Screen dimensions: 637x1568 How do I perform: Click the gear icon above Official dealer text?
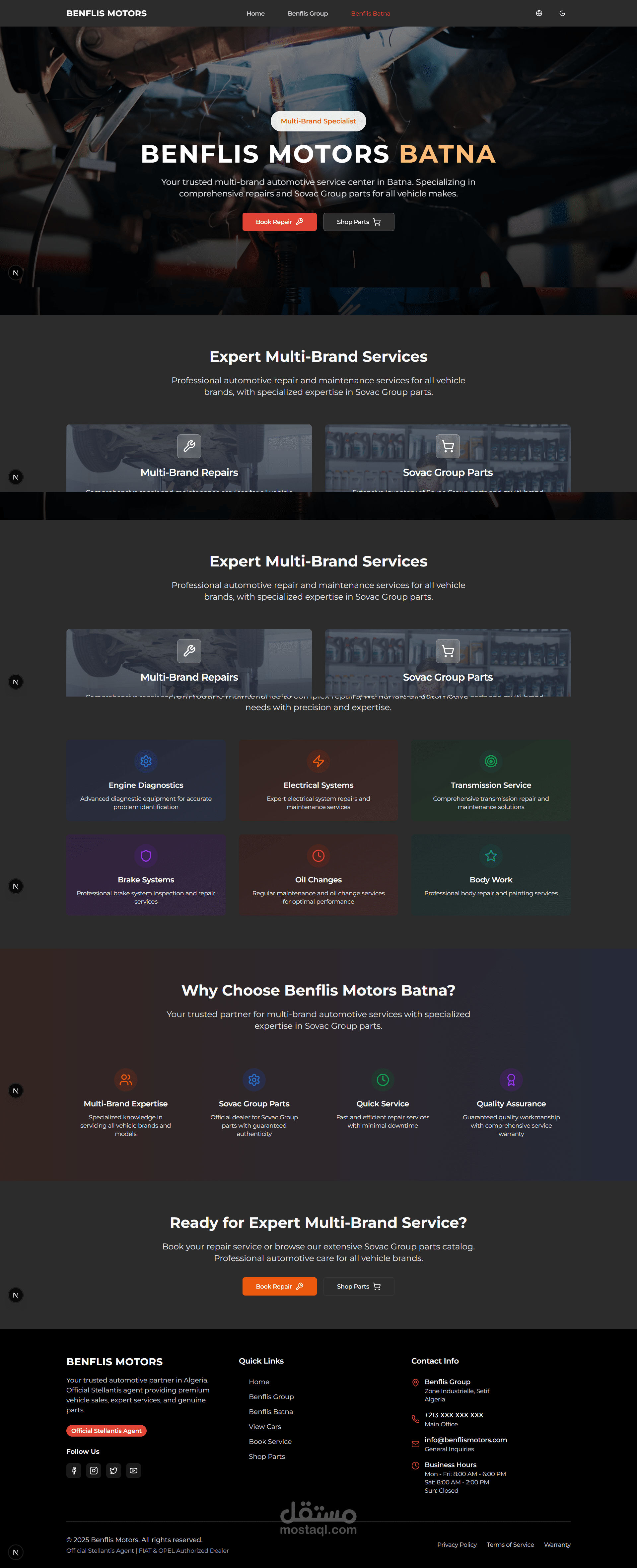click(254, 1079)
